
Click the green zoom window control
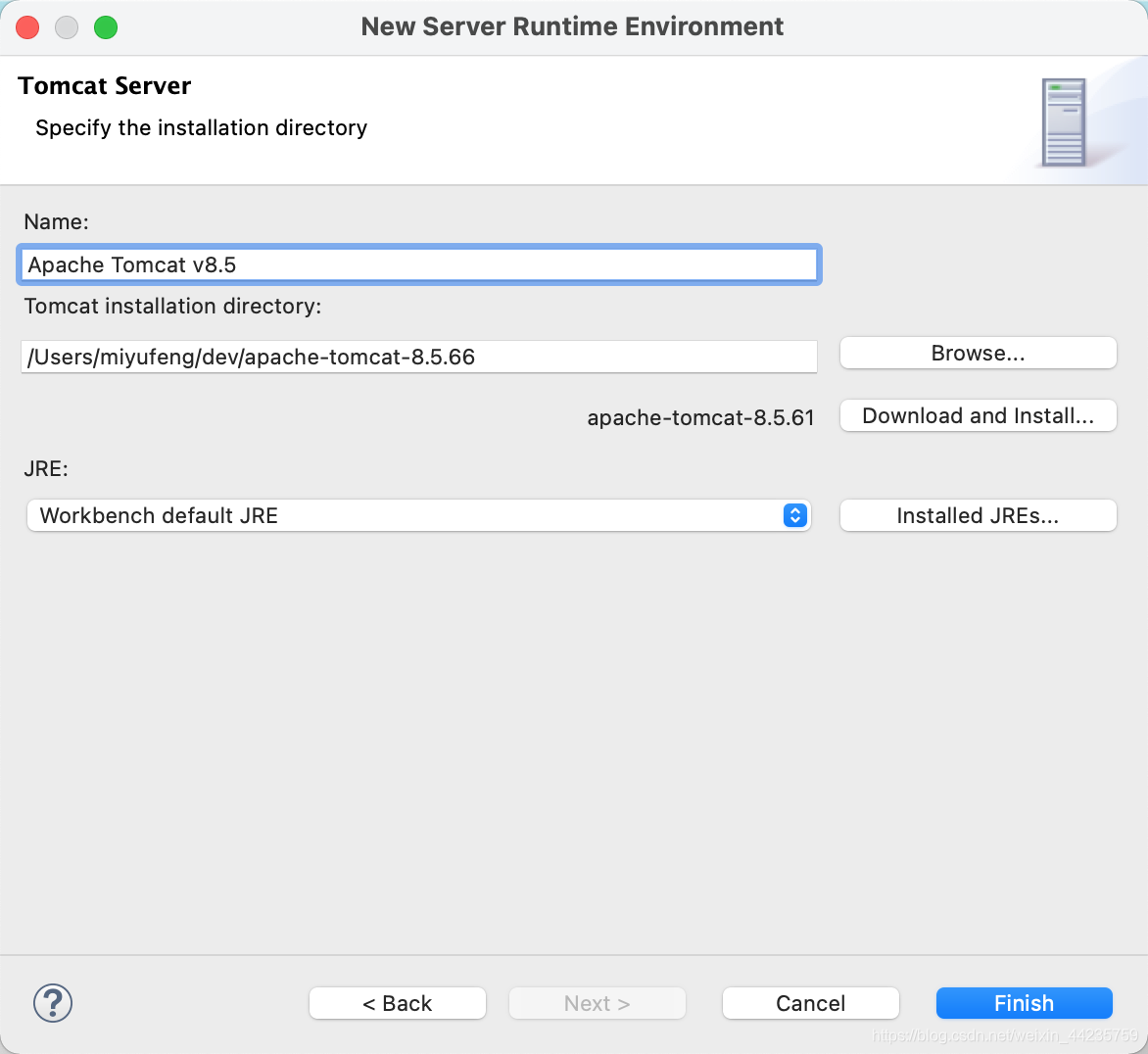click(x=105, y=27)
